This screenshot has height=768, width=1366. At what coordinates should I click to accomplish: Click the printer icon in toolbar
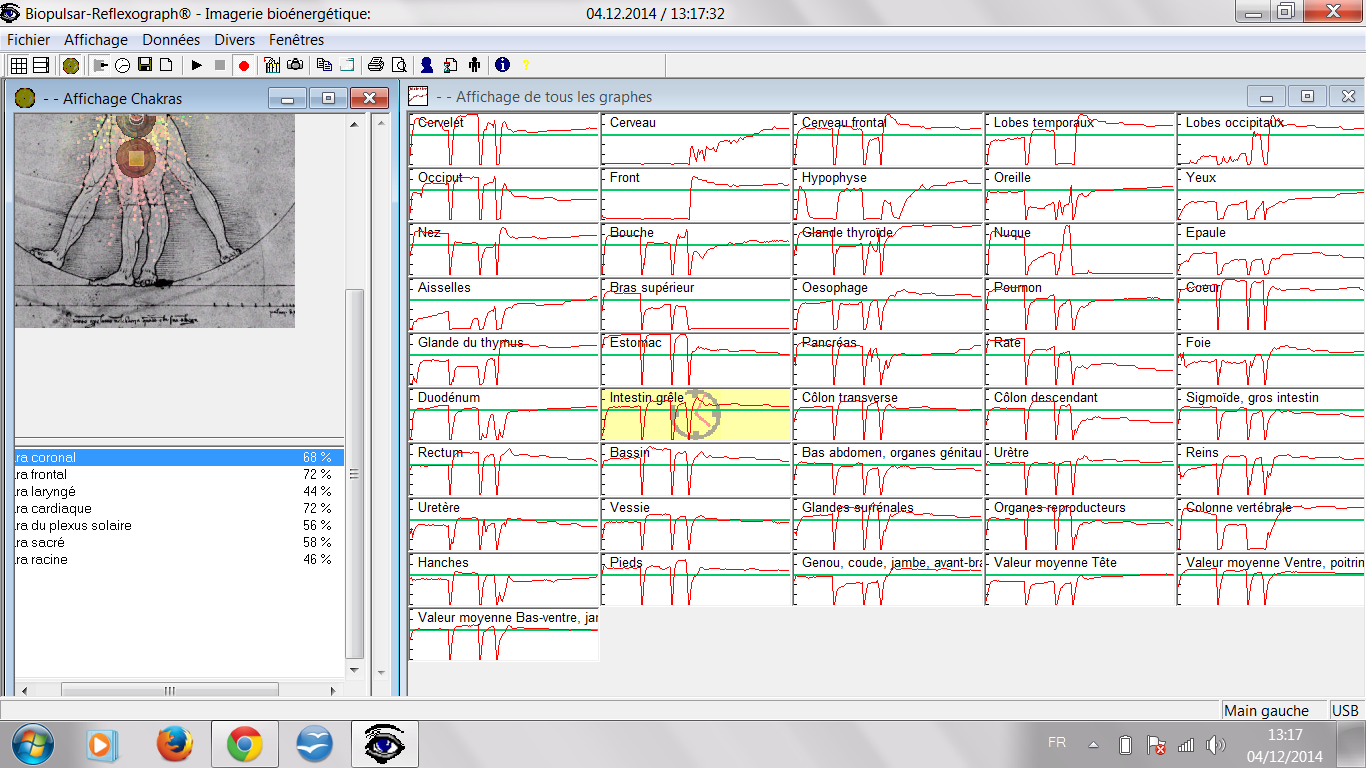point(376,65)
